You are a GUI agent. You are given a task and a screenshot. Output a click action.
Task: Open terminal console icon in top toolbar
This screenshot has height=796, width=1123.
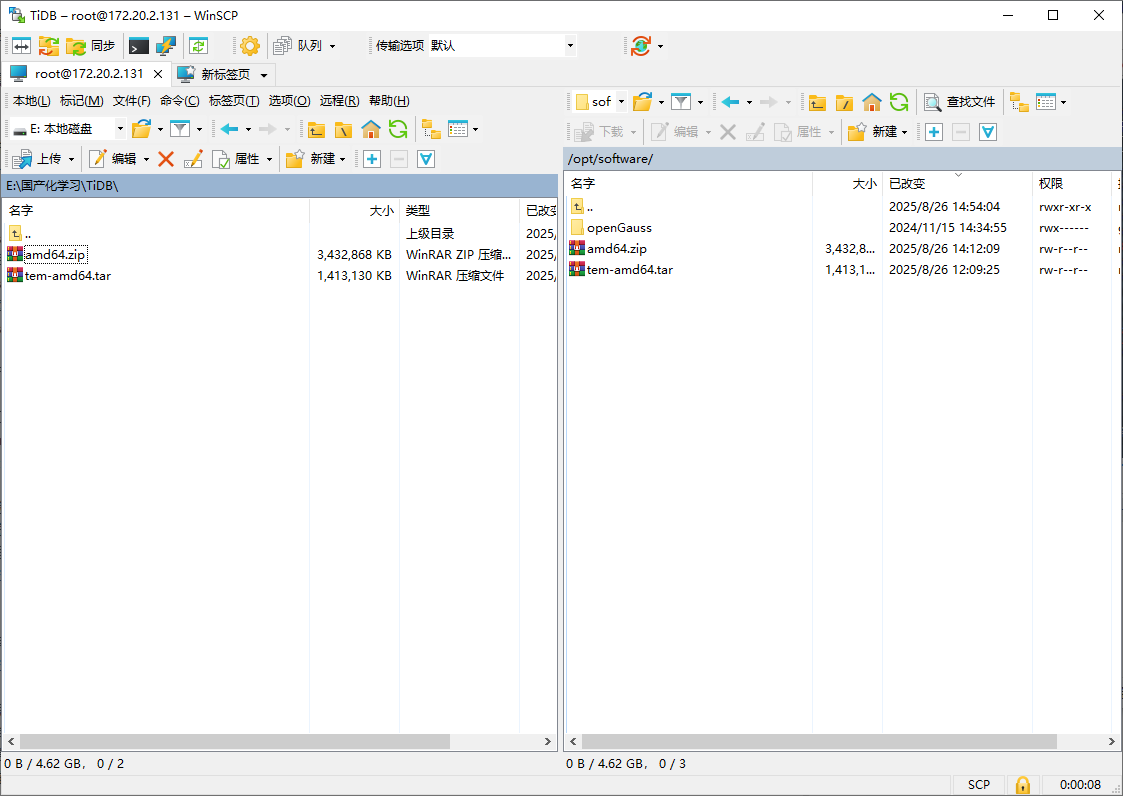139,46
